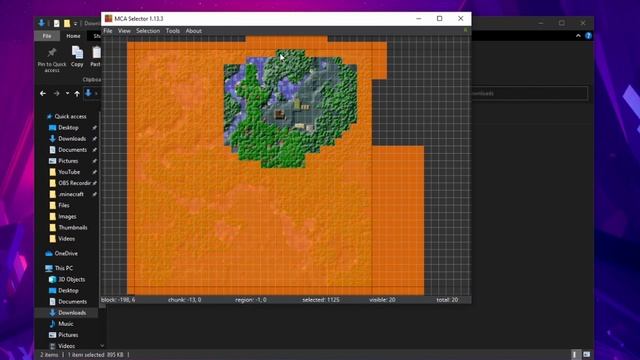
Task: Click the File tab in File Explorer ribbon
Action: (x=47, y=36)
